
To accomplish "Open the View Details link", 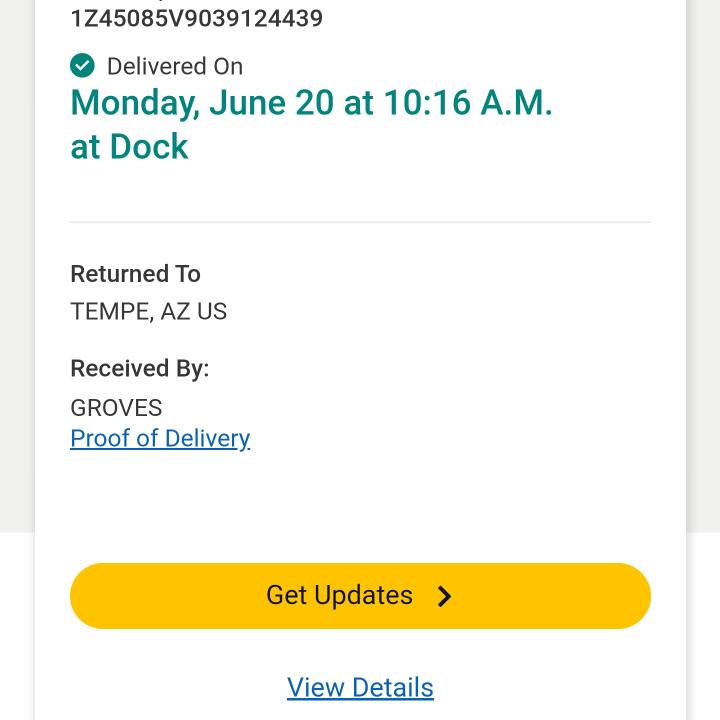I will tap(360, 687).
